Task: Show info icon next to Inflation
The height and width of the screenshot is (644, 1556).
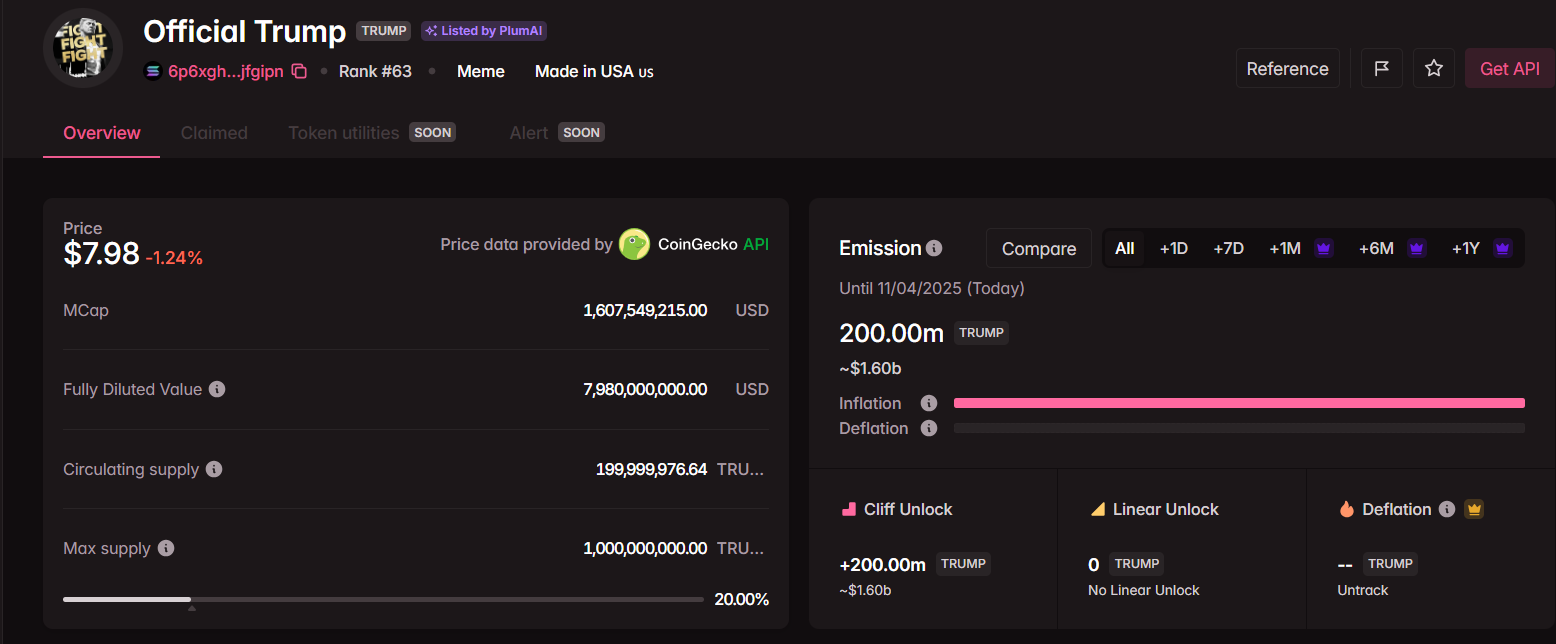Action: click(929, 403)
